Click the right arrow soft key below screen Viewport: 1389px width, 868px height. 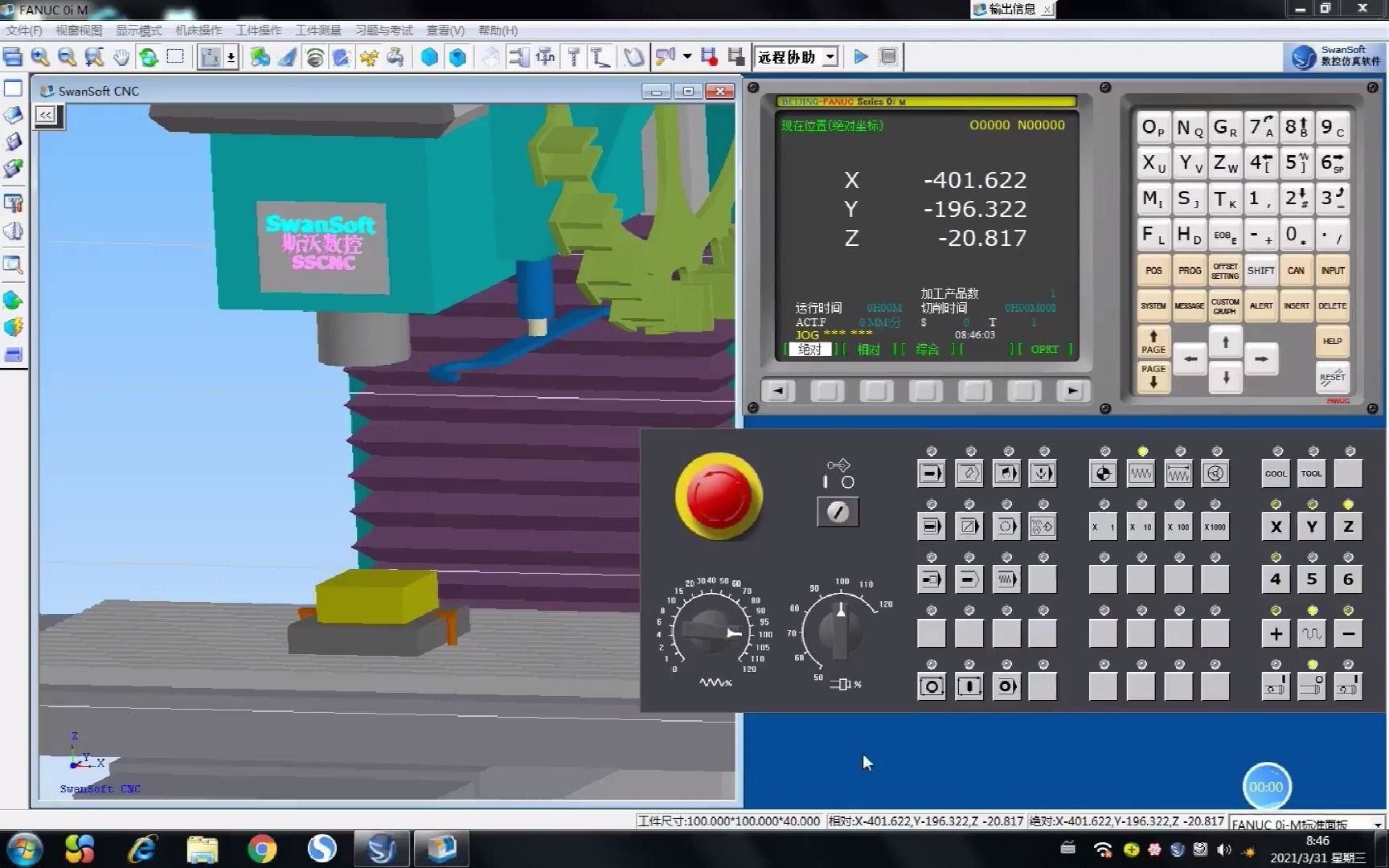pyautogui.click(x=1072, y=391)
